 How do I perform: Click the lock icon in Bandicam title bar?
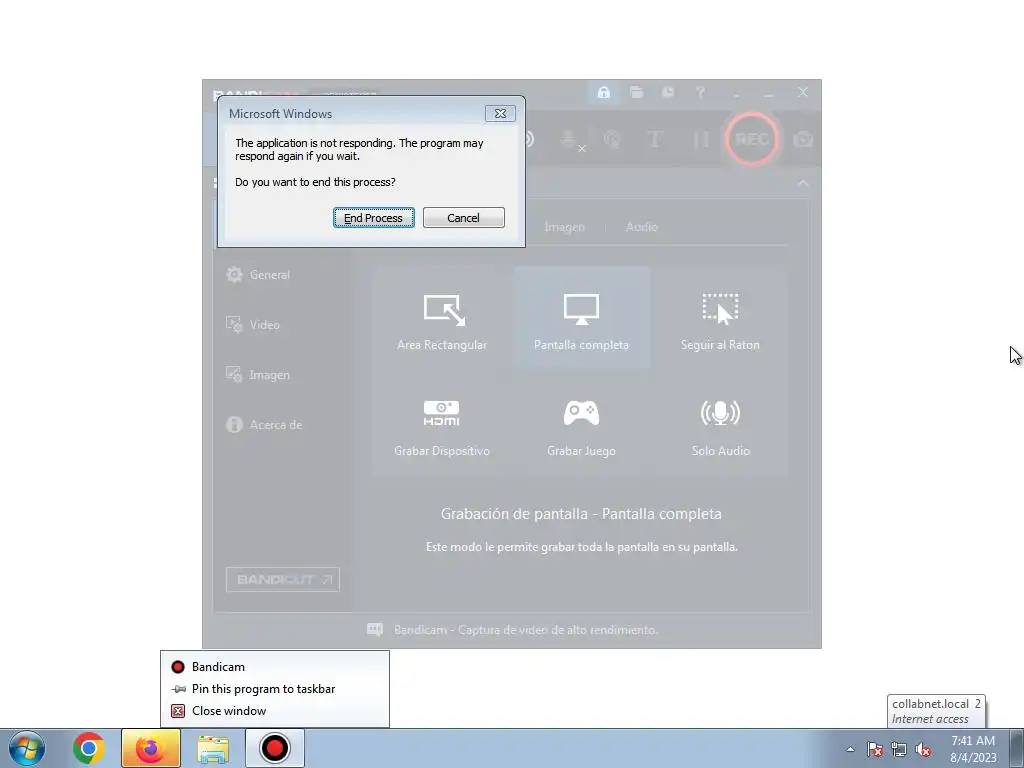(x=604, y=93)
